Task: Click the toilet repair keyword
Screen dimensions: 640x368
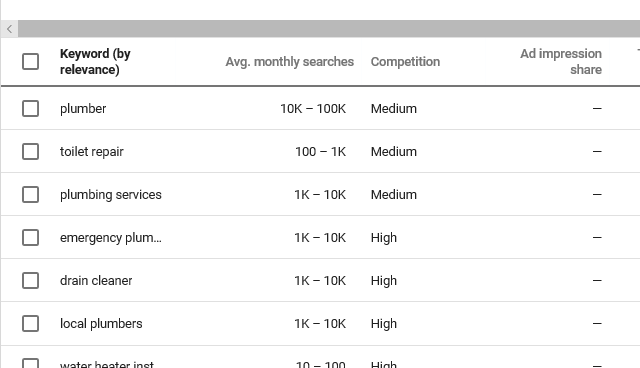Action: 91,152
